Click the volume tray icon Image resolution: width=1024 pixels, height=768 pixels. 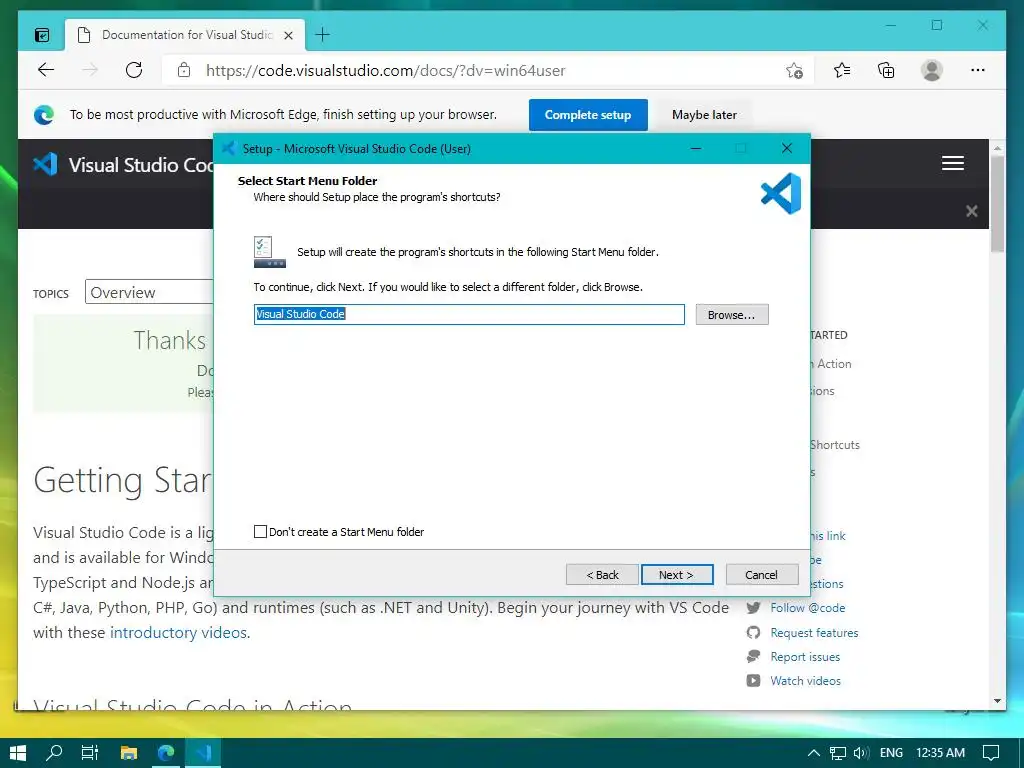click(861, 753)
